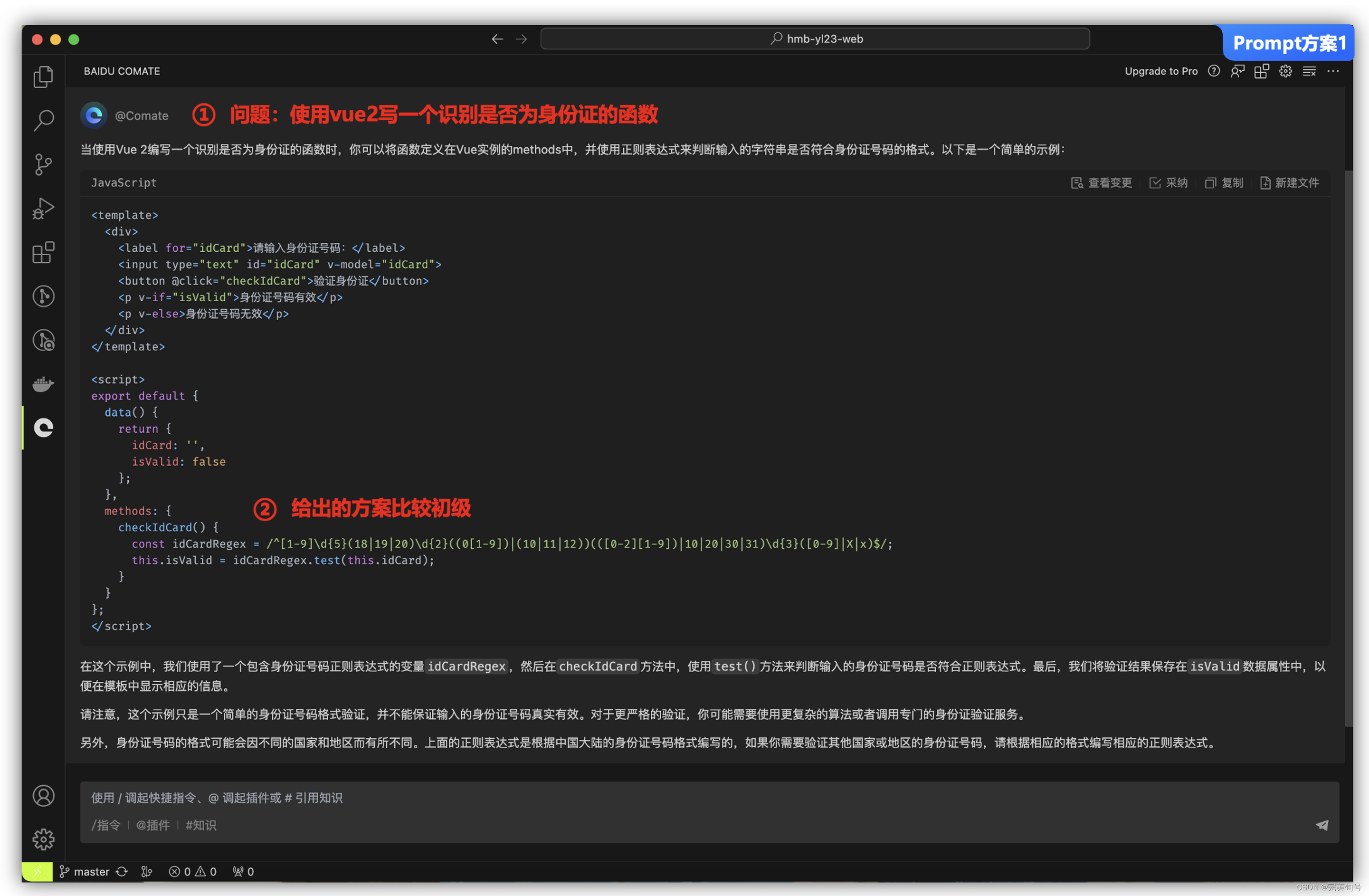Click 复制 copy code button
1369x896 pixels.
1224,183
